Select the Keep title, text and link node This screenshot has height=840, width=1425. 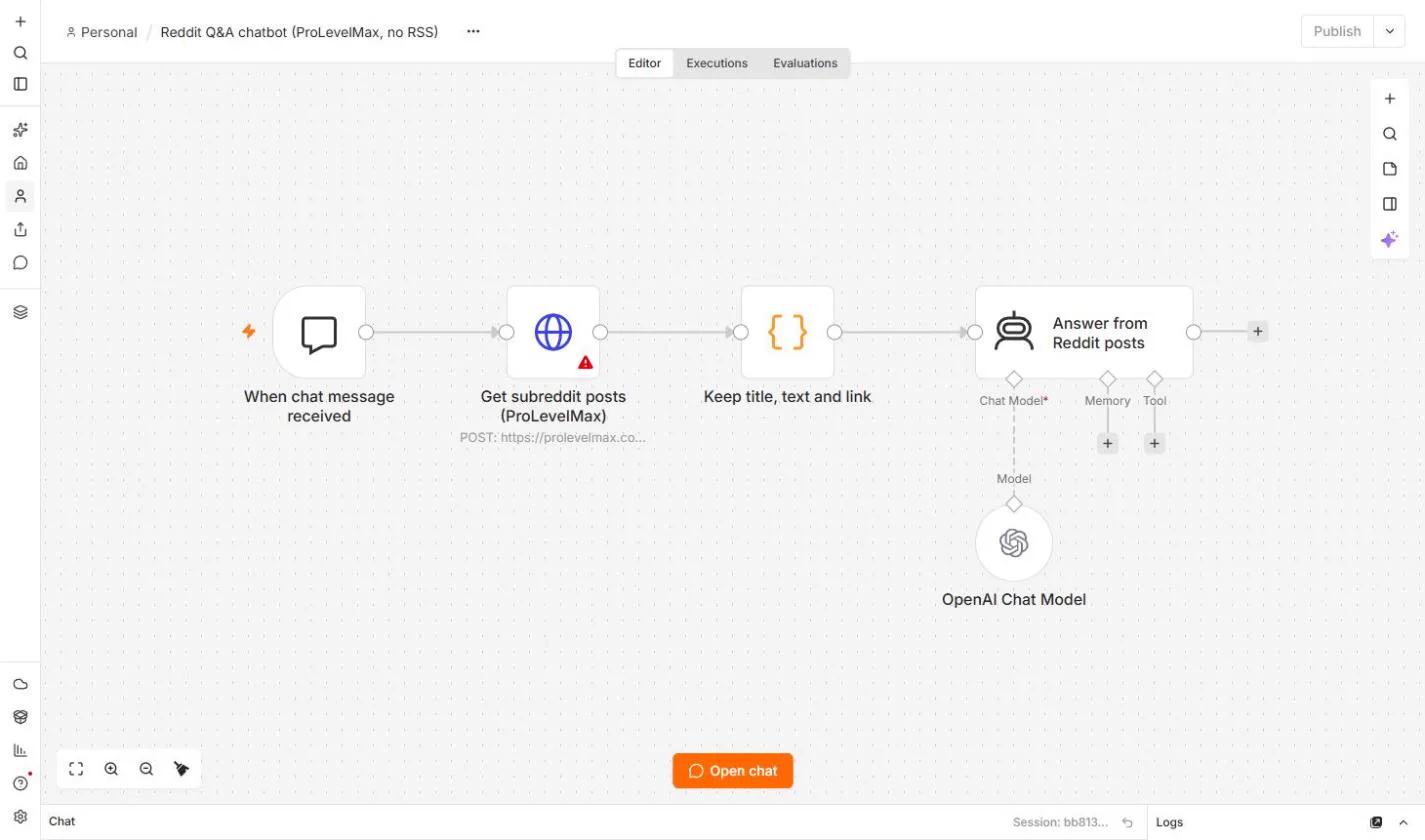point(787,332)
